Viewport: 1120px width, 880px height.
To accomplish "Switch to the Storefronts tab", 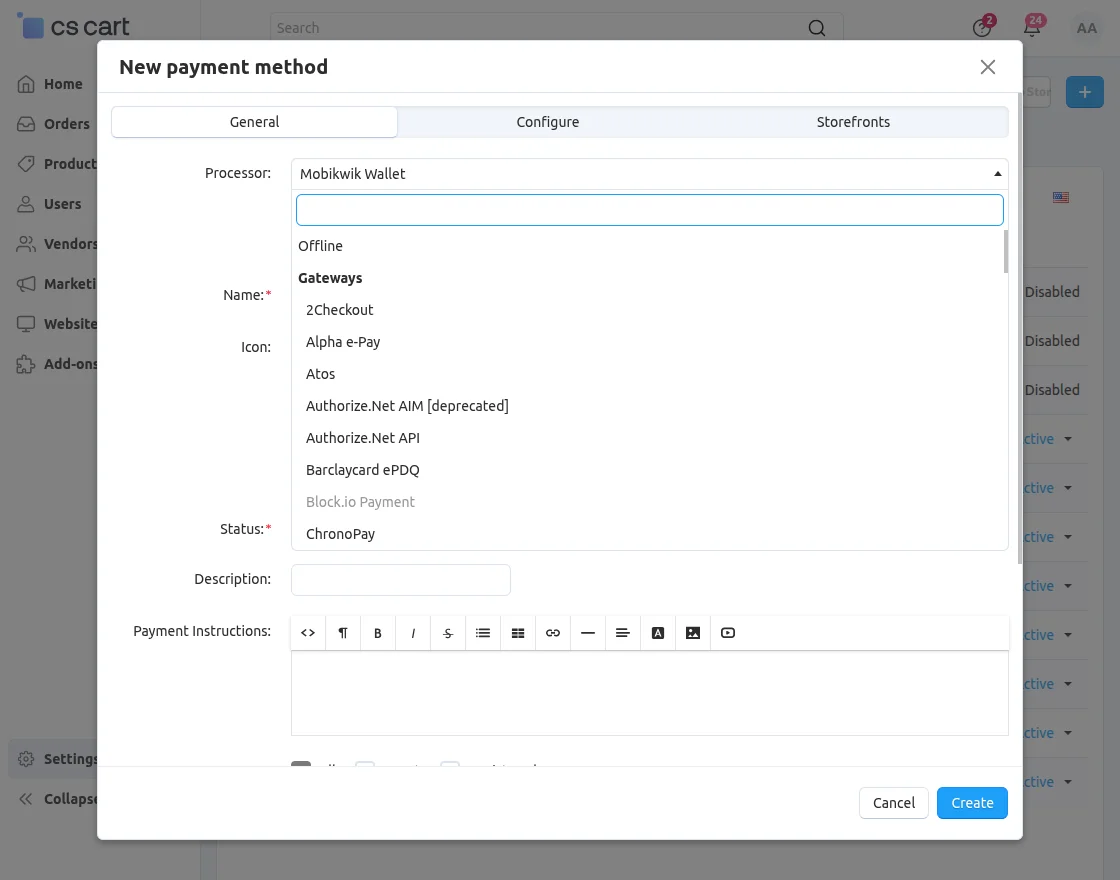I will [x=853, y=122].
